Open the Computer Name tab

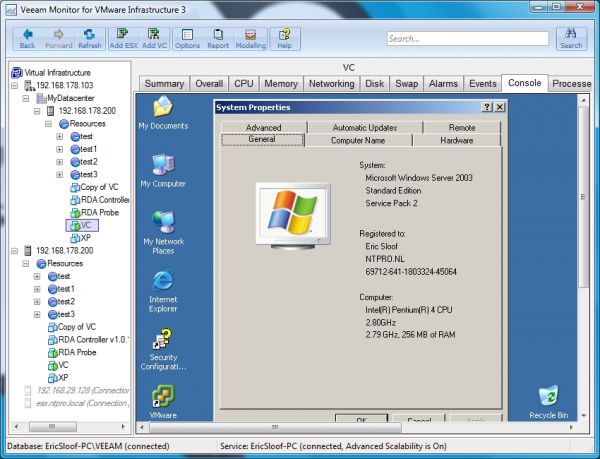tap(358, 140)
